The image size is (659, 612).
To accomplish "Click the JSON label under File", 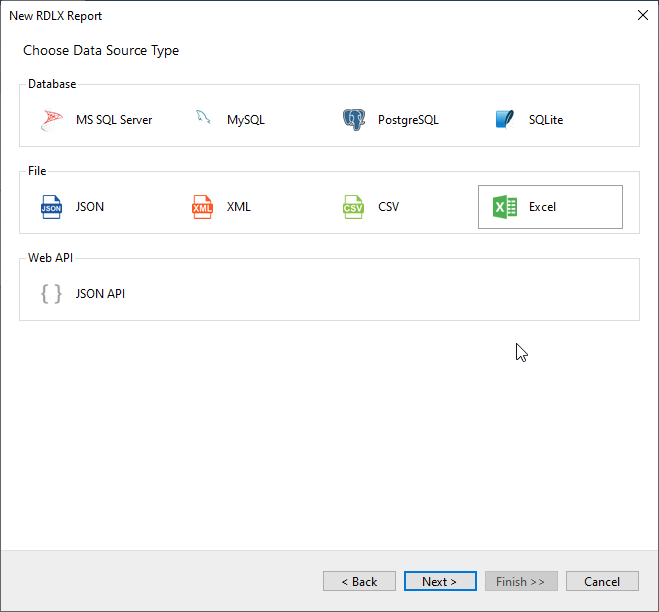I will click(x=90, y=207).
